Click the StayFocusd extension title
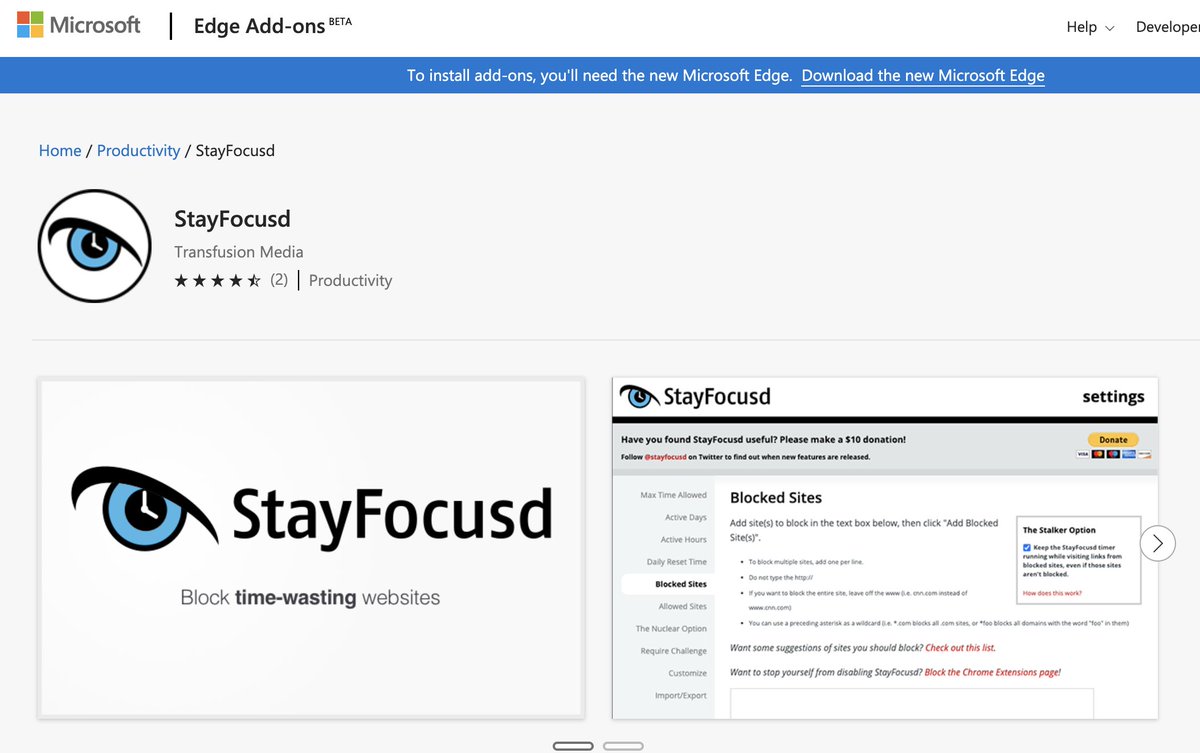The image size is (1200, 753). (x=232, y=219)
